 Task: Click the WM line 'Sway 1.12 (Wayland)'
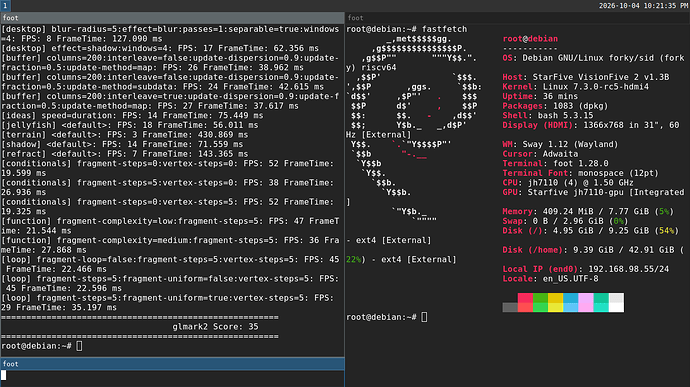tap(560, 144)
